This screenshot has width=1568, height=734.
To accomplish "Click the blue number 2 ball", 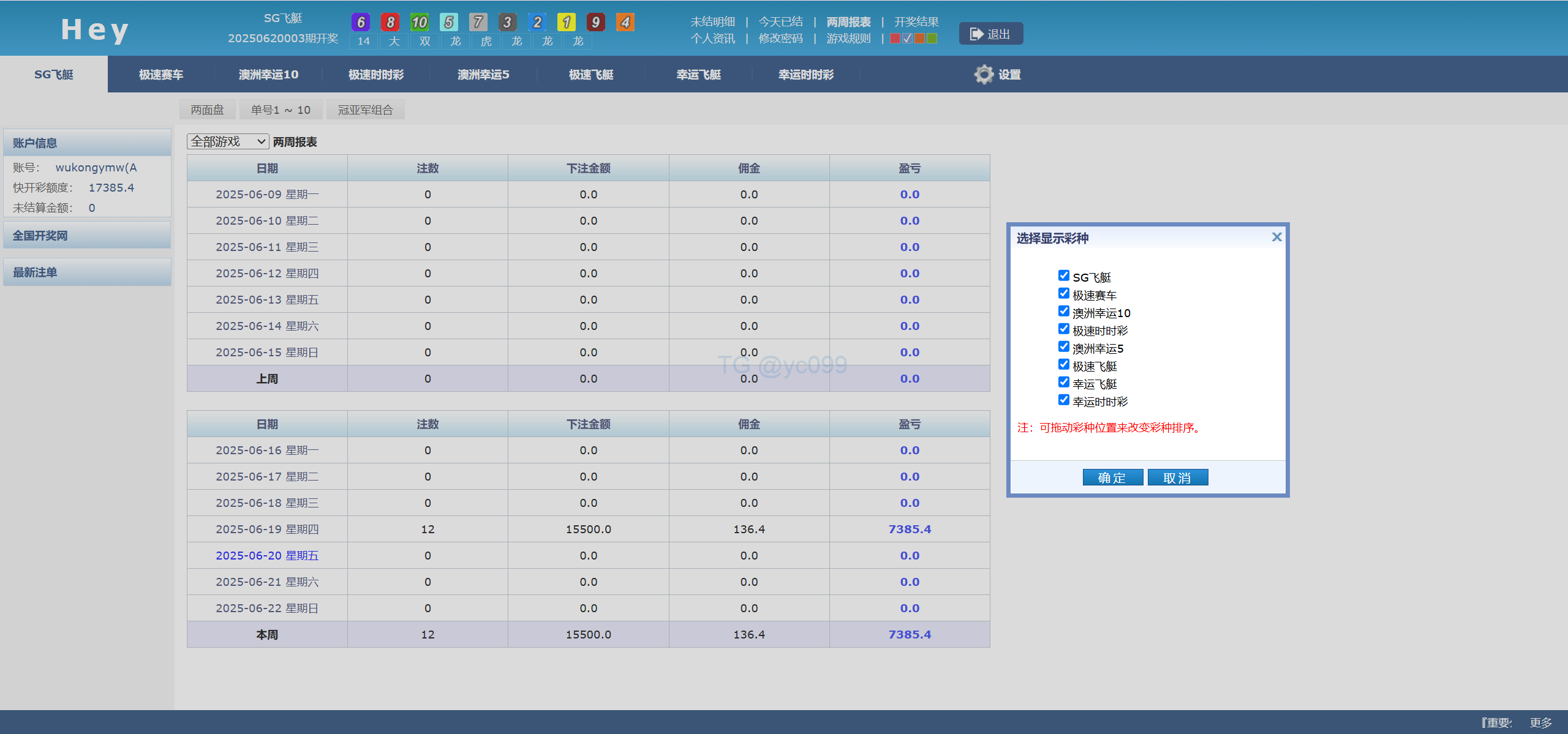I will (x=537, y=22).
